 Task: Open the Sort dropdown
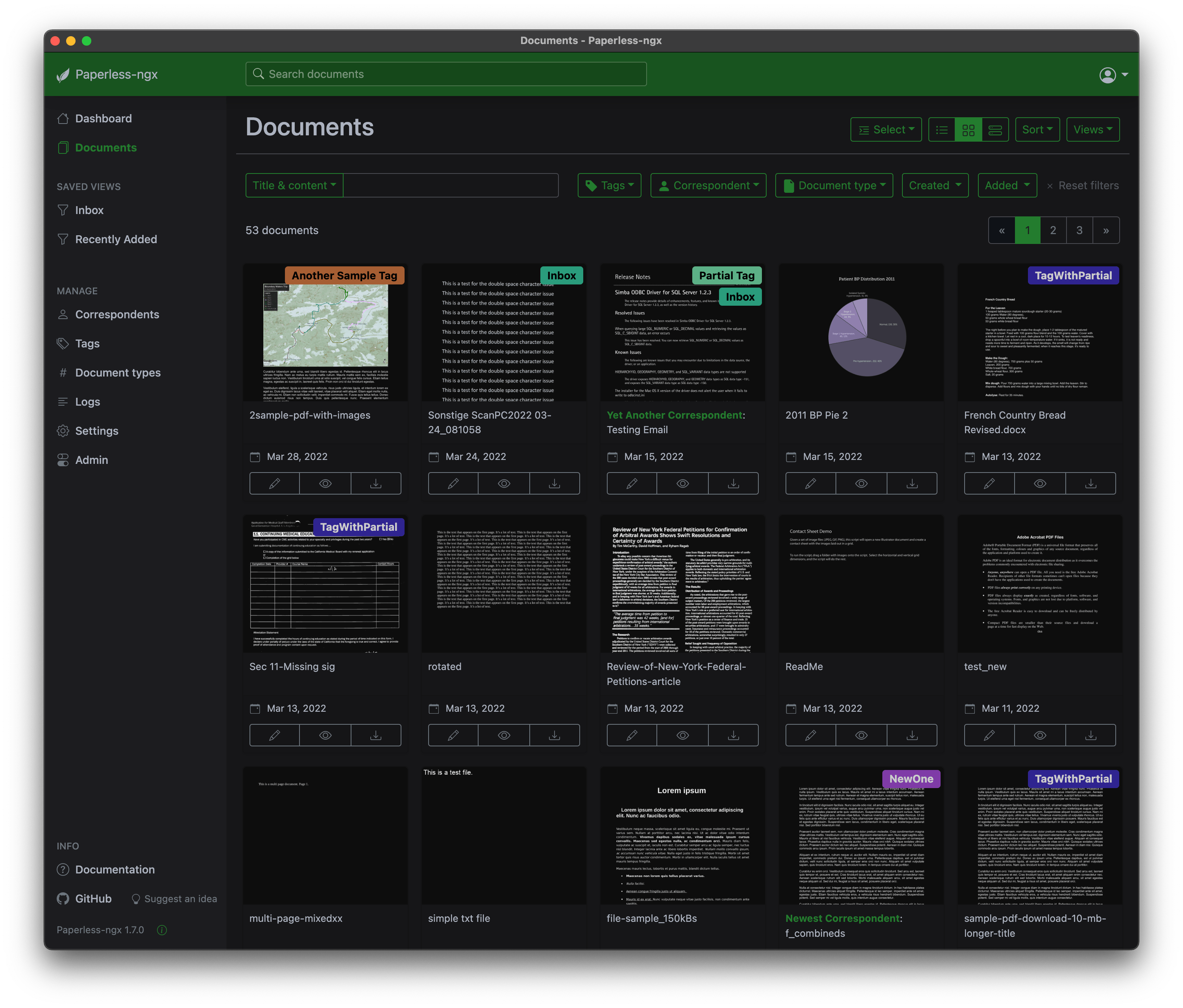tap(1037, 129)
